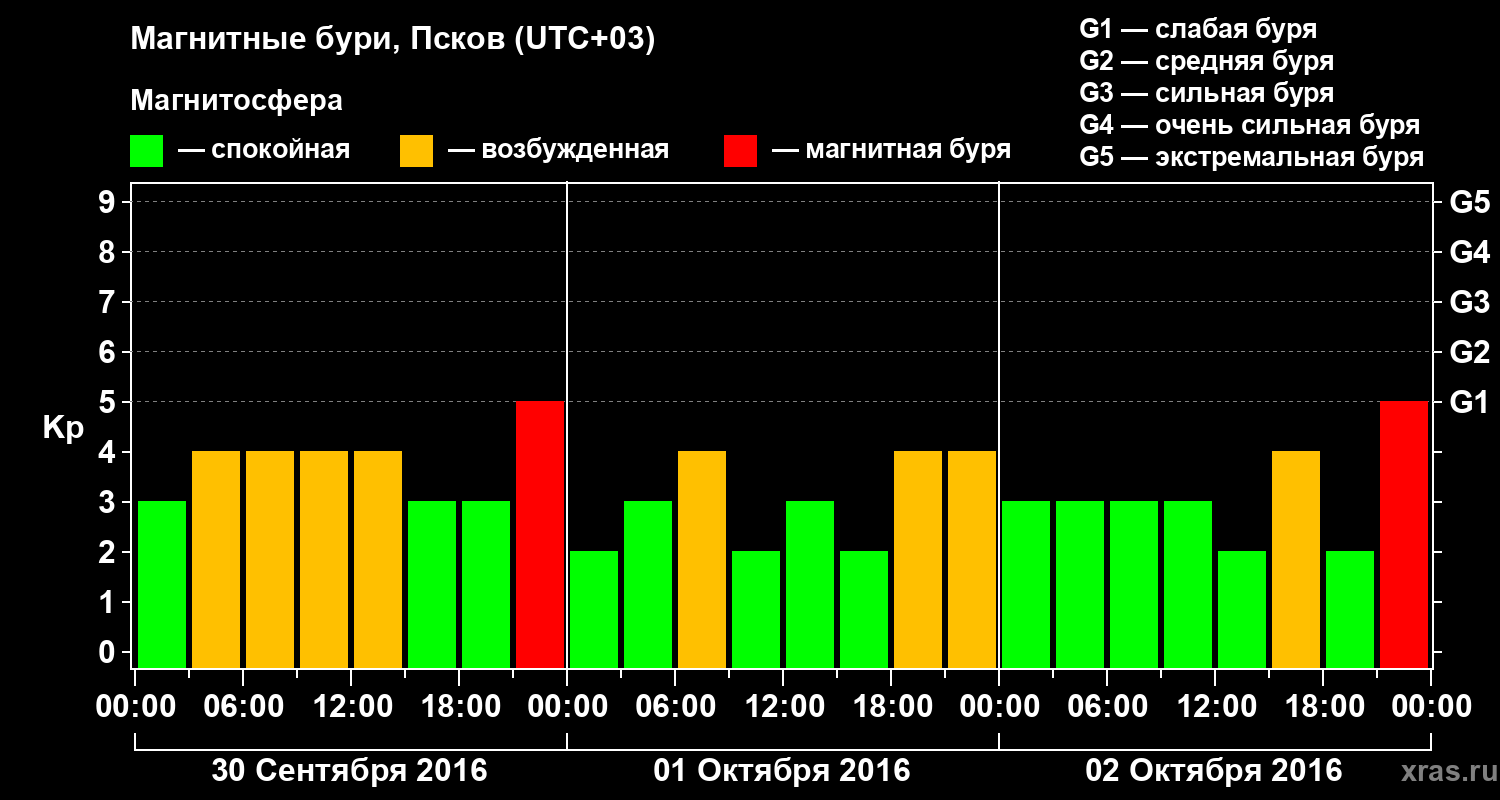Click the 'G3 — сильная буря' legend line
This screenshot has width=1500, height=800.
point(1207,93)
